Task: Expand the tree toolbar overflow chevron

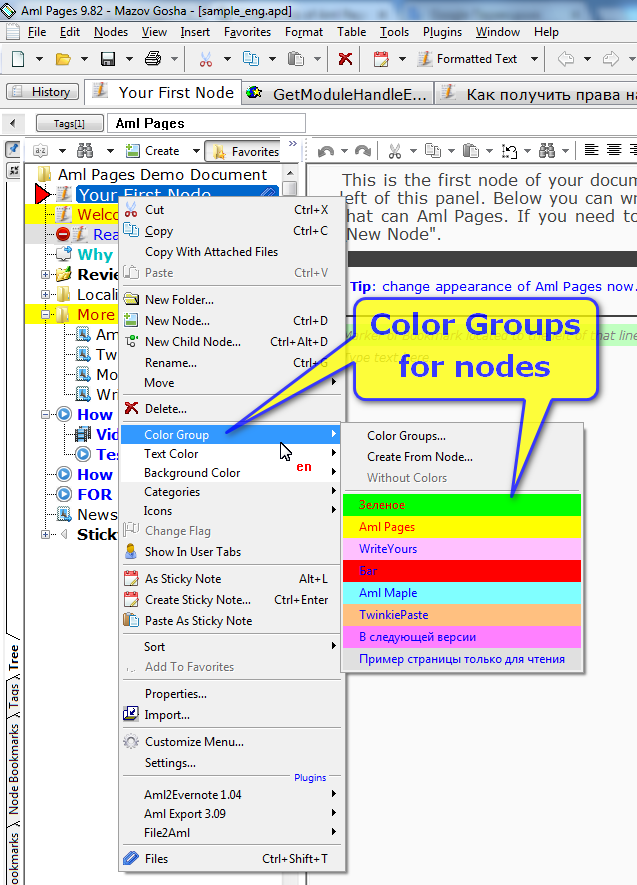Action: pos(292,143)
